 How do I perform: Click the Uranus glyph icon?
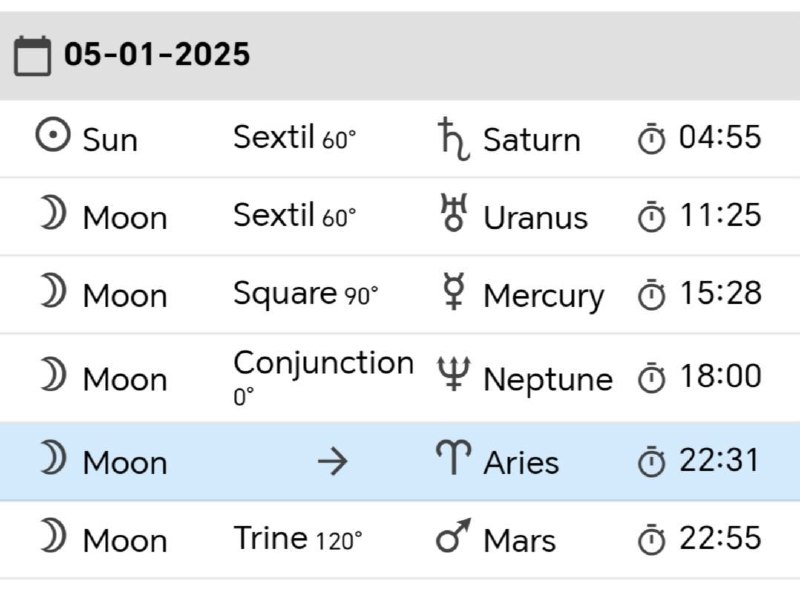click(x=454, y=213)
